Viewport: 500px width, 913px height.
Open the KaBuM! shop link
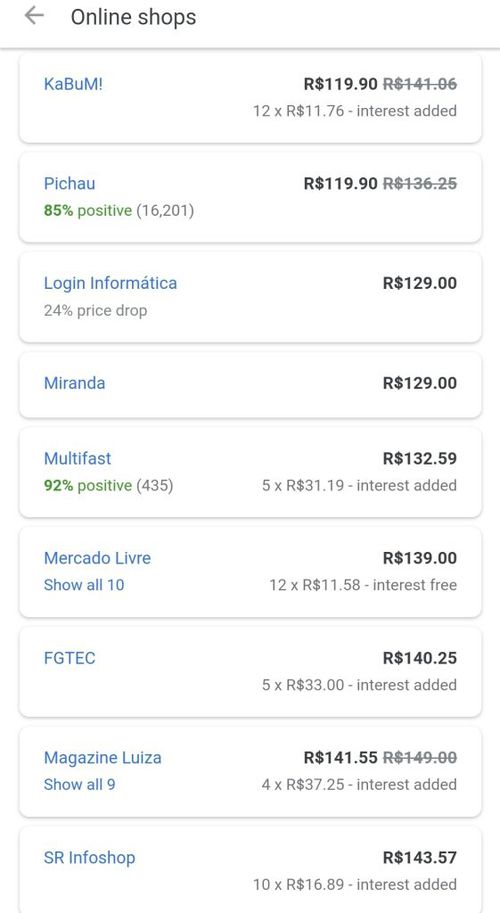click(73, 84)
